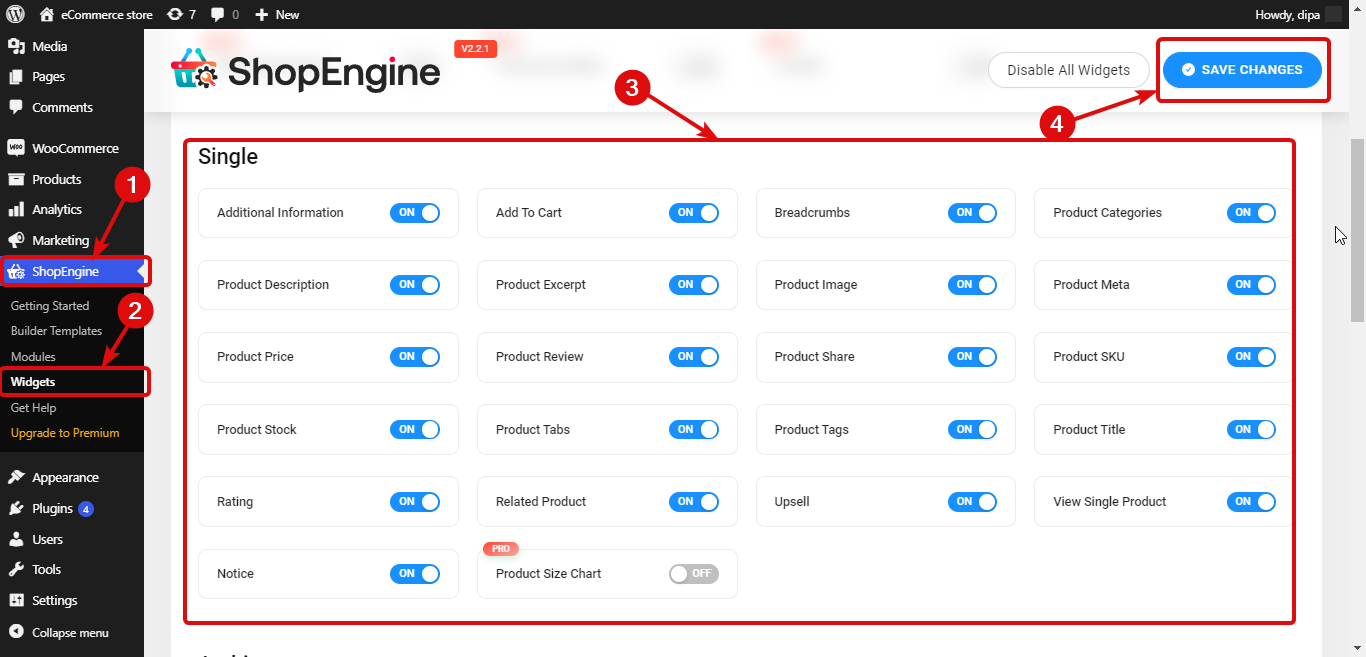Disable the Breadcrumbs widget toggle
Screen dimensions: 1366x657
tap(972, 212)
